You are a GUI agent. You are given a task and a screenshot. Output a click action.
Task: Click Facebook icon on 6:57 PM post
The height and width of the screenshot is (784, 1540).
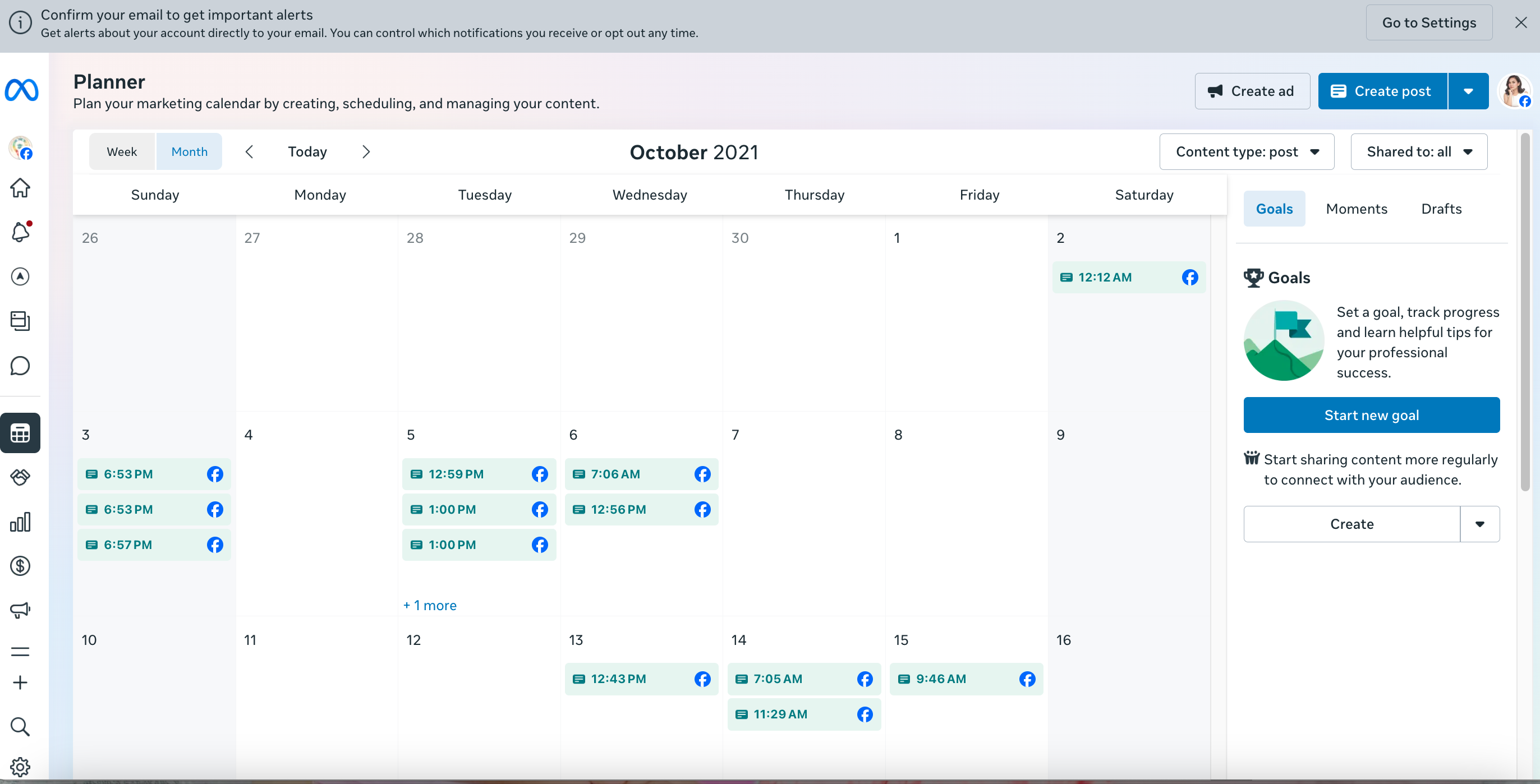[x=215, y=545]
